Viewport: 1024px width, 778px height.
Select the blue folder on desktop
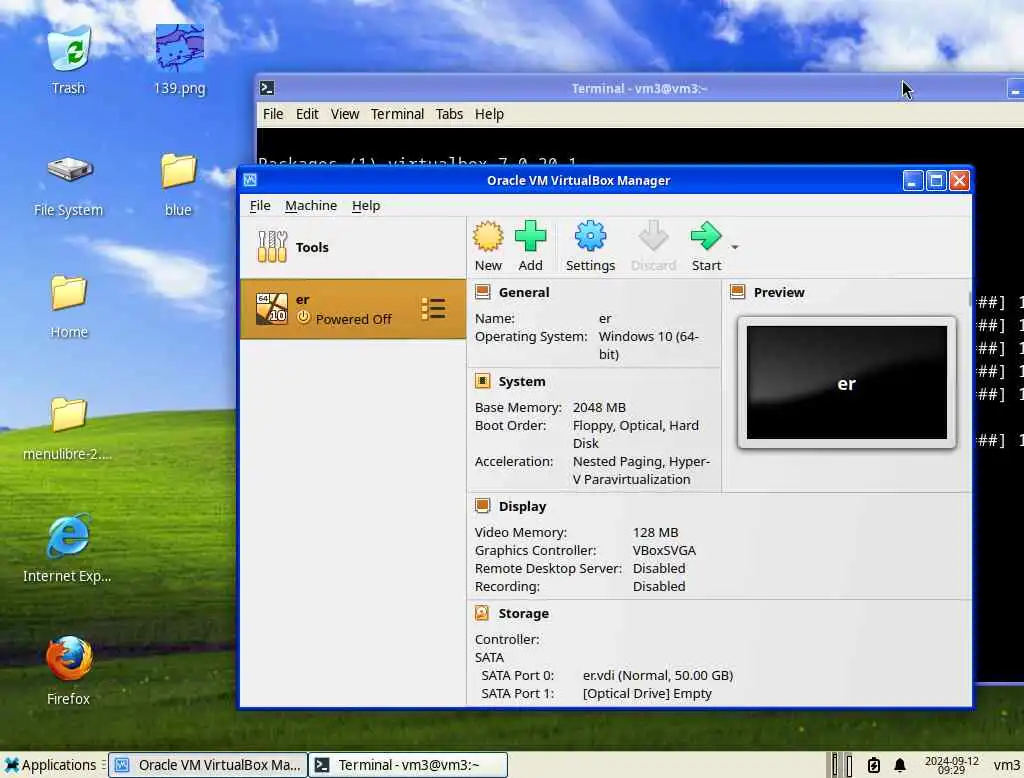coord(178,186)
